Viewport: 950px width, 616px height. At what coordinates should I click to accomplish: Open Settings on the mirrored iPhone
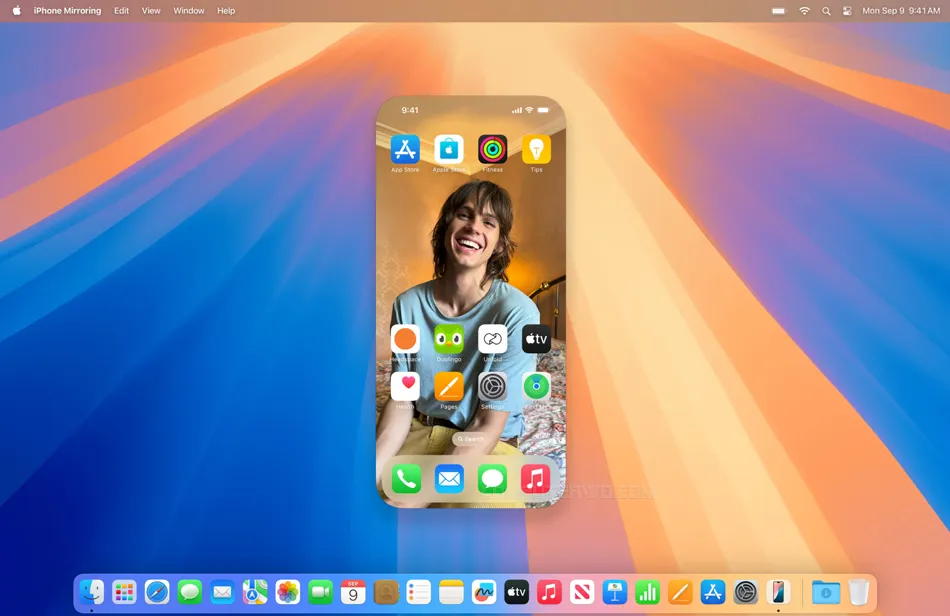click(x=493, y=386)
